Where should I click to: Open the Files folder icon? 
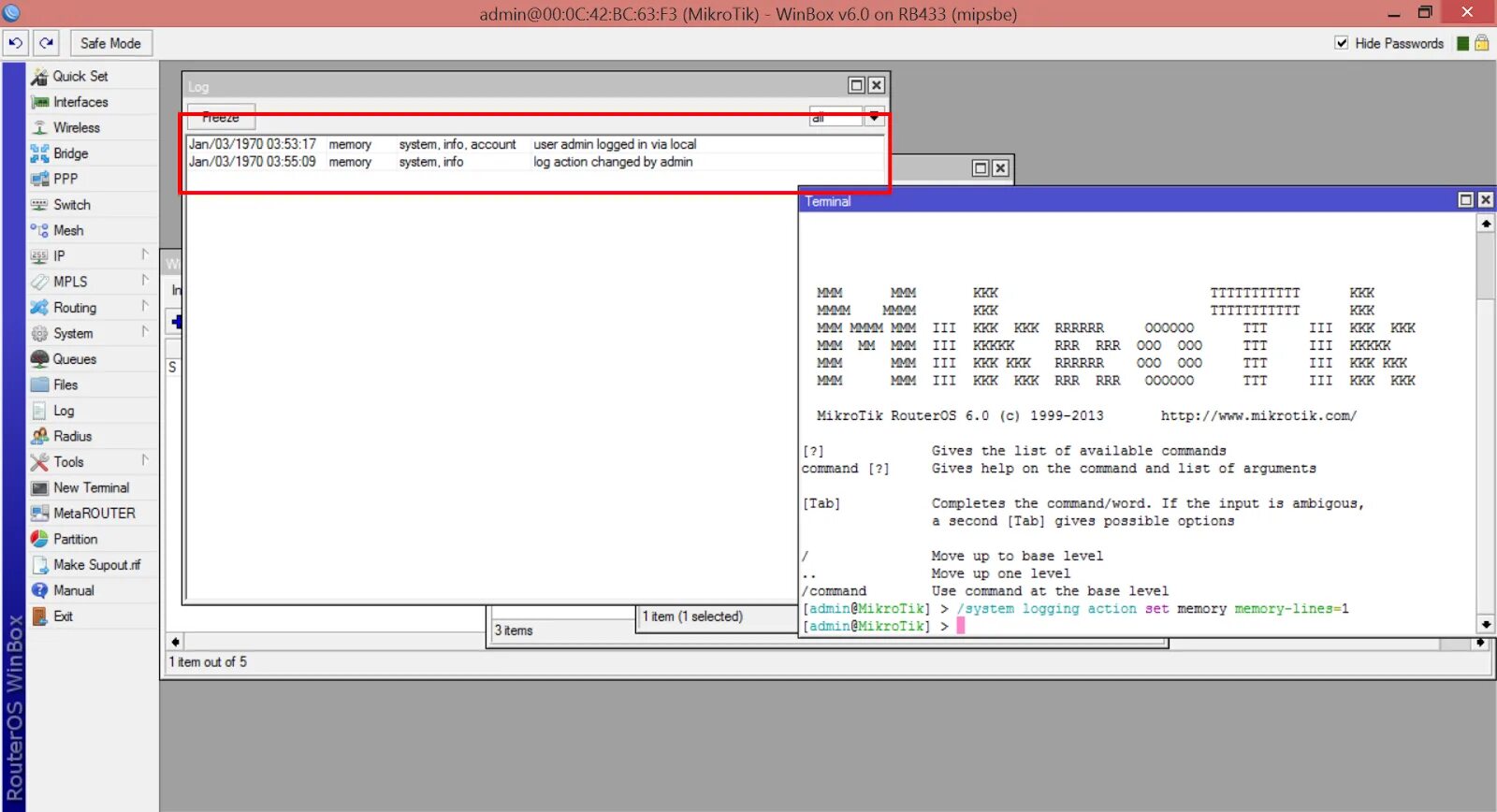[x=39, y=384]
